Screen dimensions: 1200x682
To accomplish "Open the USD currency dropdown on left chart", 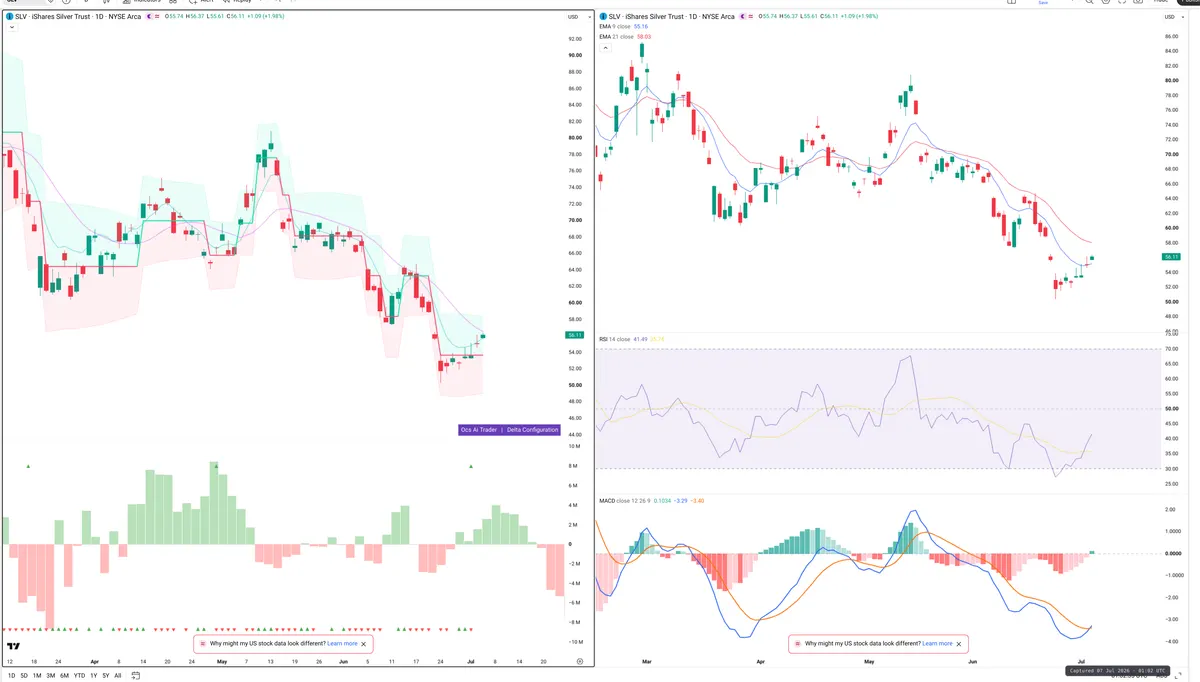I will point(578,17).
